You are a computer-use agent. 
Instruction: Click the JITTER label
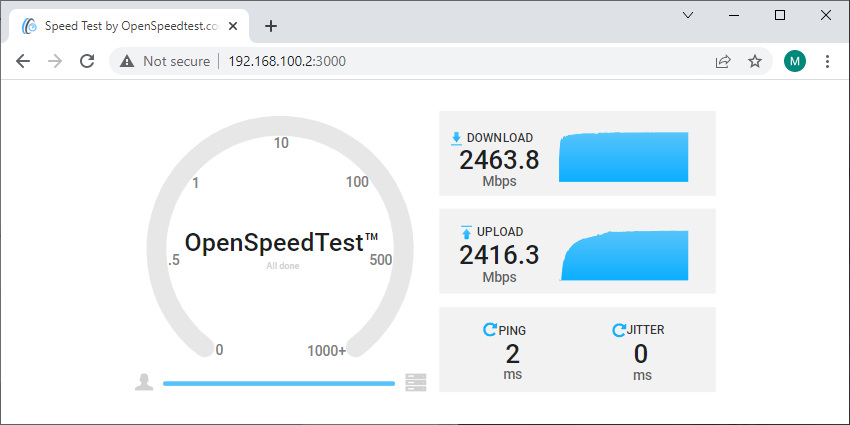tap(645, 330)
